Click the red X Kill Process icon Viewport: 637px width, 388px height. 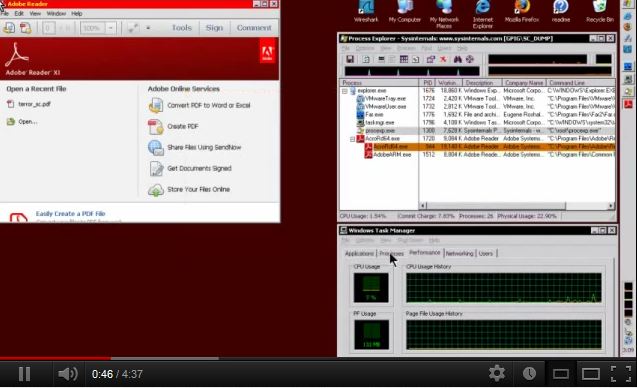pos(443,59)
